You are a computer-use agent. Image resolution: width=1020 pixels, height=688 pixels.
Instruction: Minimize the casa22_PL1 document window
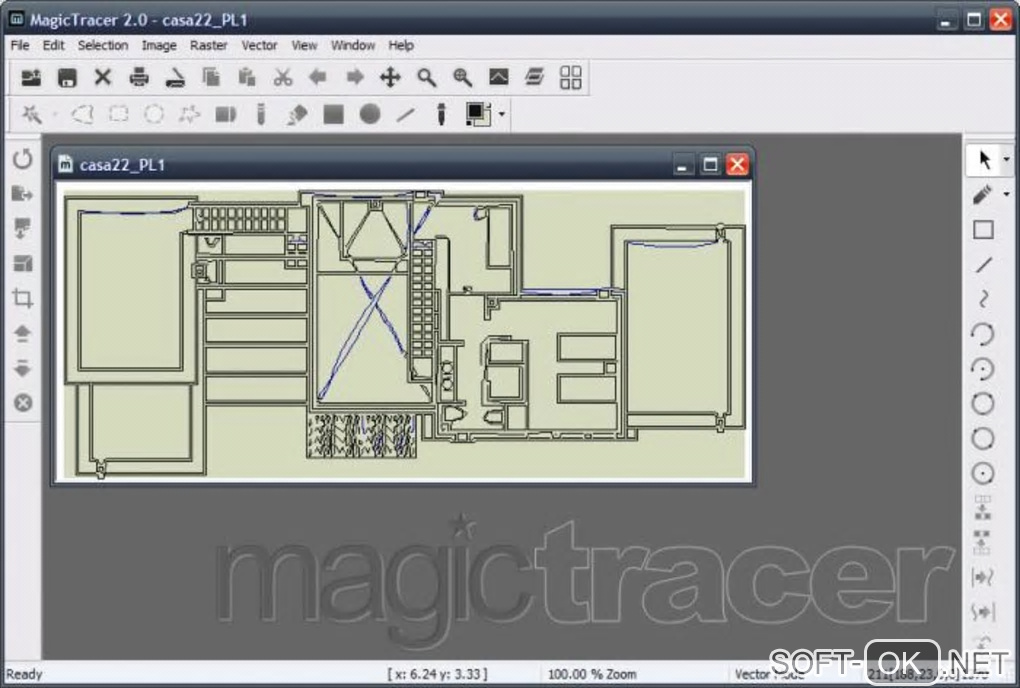(682, 165)
